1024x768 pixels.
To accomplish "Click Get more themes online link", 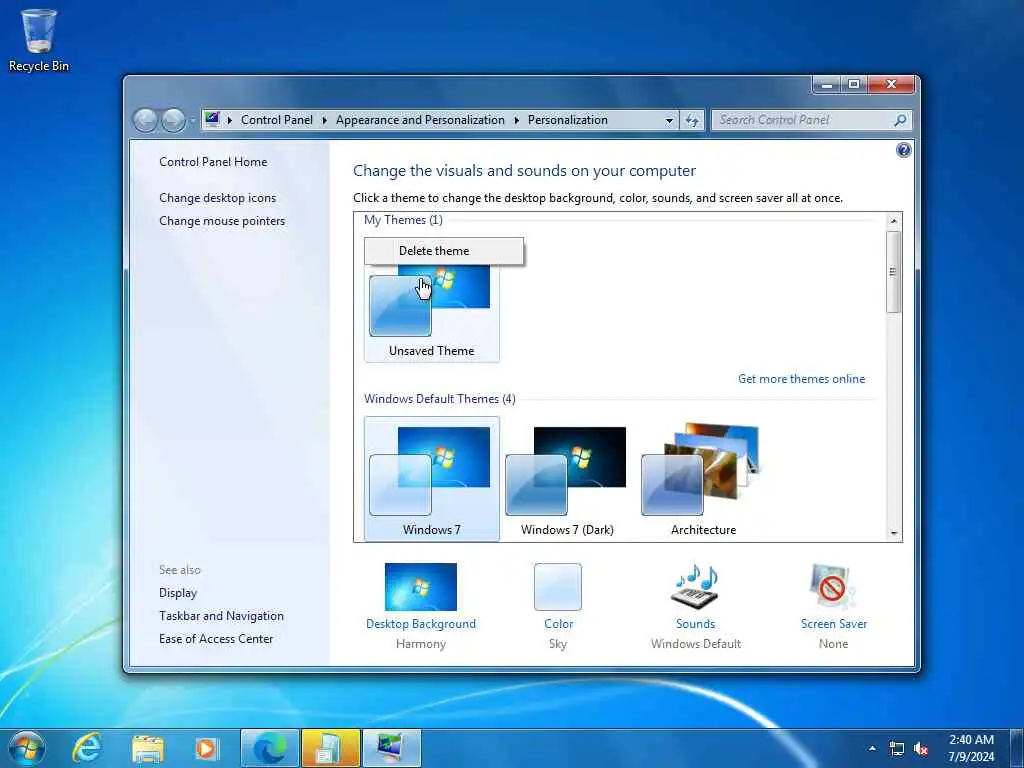I will (x=801, y=379).
